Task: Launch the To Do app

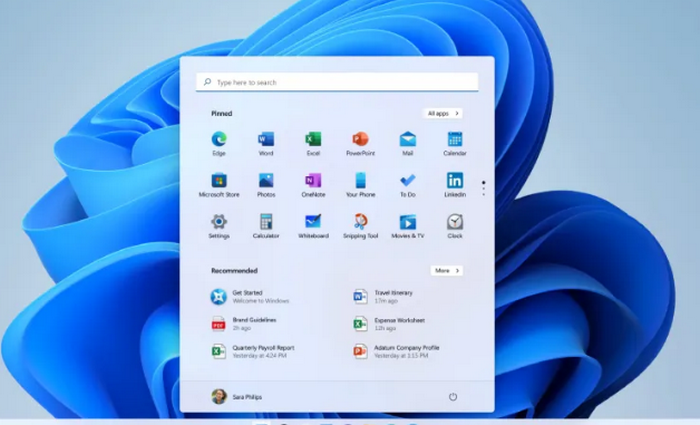Action: (x=408, y=185)
